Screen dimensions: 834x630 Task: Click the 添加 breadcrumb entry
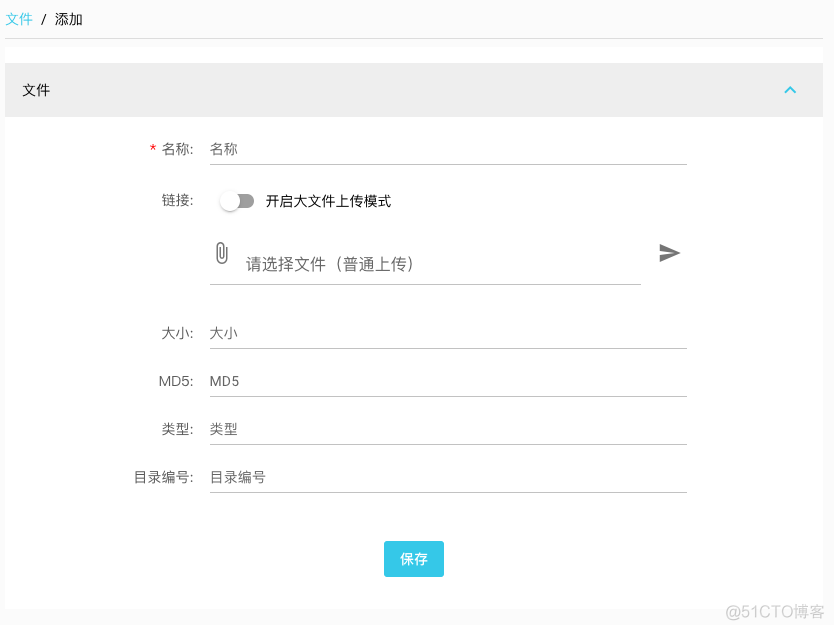coord(68,19)
